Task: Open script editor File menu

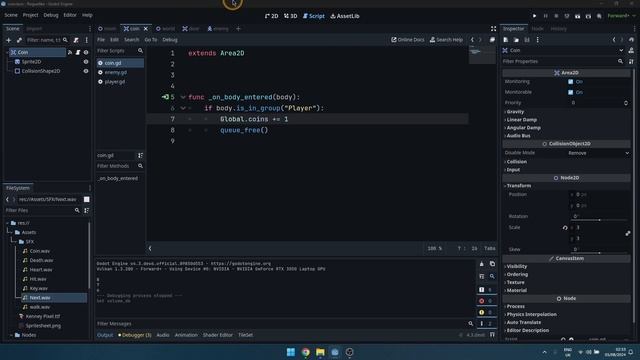Action: [101, 40]
